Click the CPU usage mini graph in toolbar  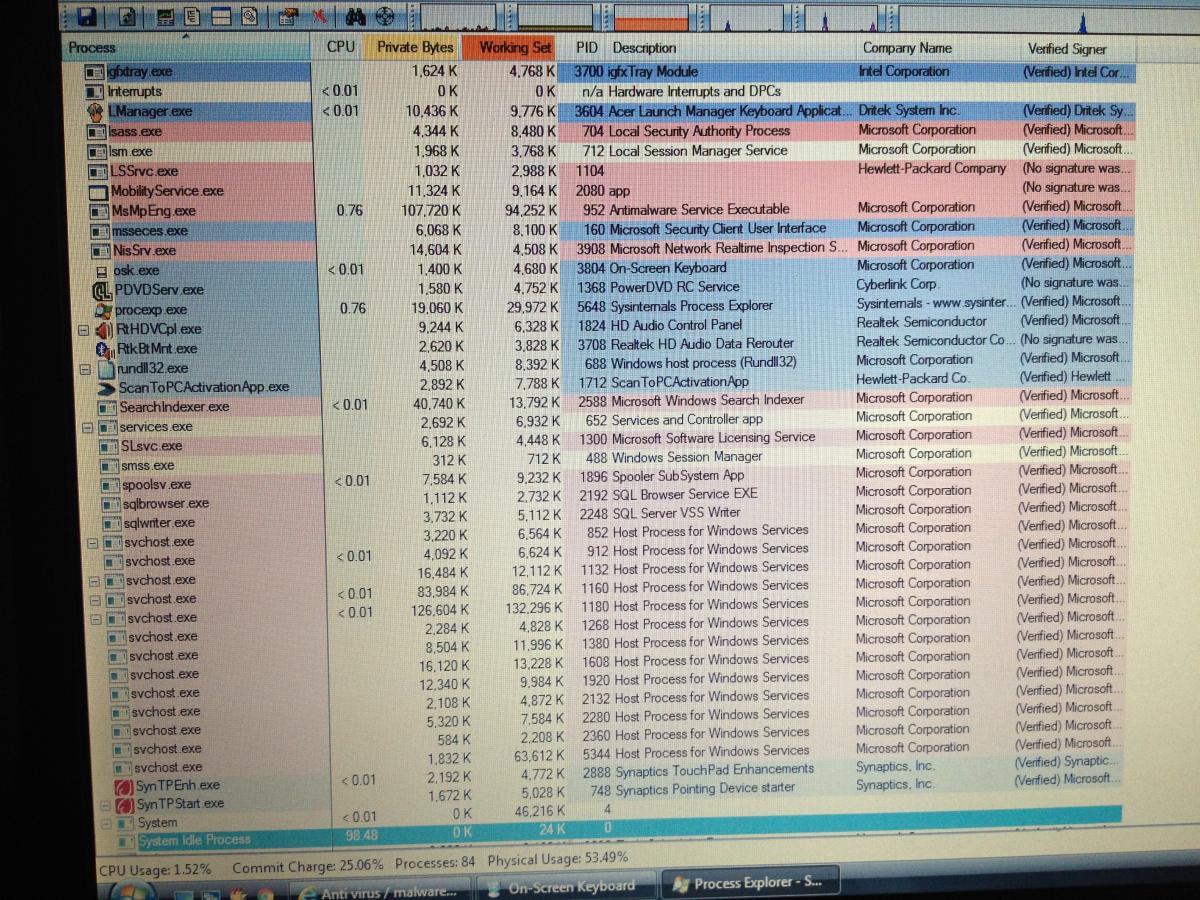point(459,15)
